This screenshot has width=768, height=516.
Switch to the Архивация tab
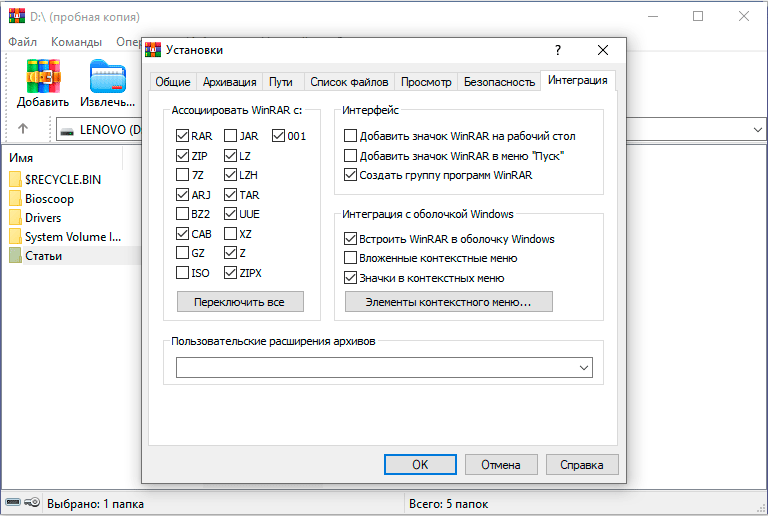[229, 82]
